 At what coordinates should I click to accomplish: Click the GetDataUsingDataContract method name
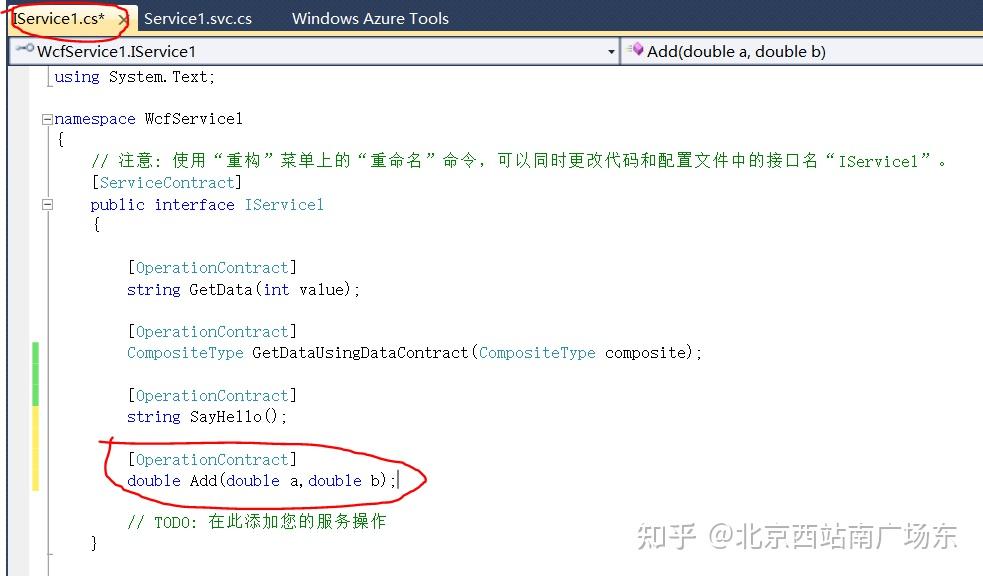[x=360, y=353]
